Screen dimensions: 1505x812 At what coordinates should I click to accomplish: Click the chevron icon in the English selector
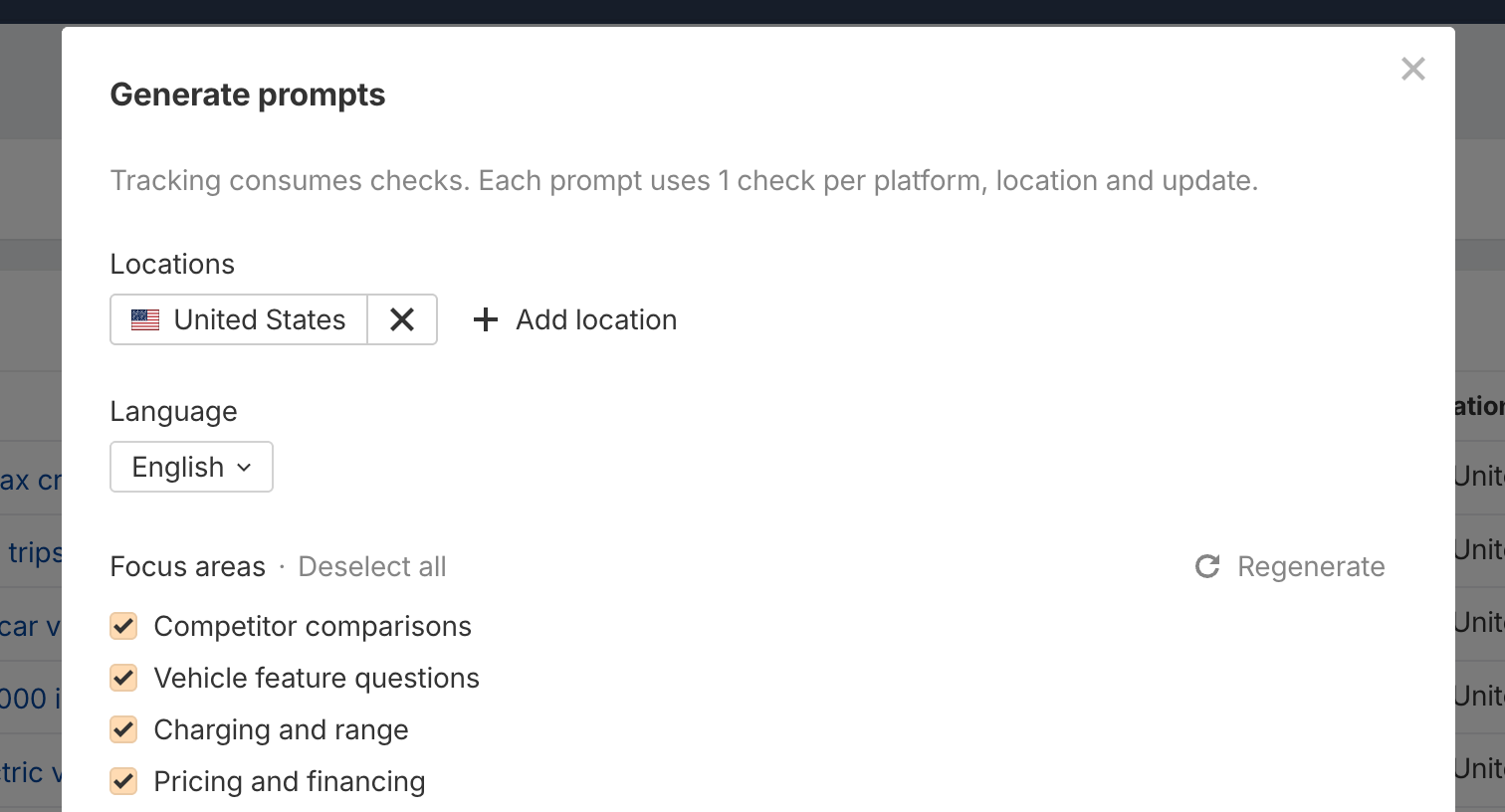click(245, 467)
